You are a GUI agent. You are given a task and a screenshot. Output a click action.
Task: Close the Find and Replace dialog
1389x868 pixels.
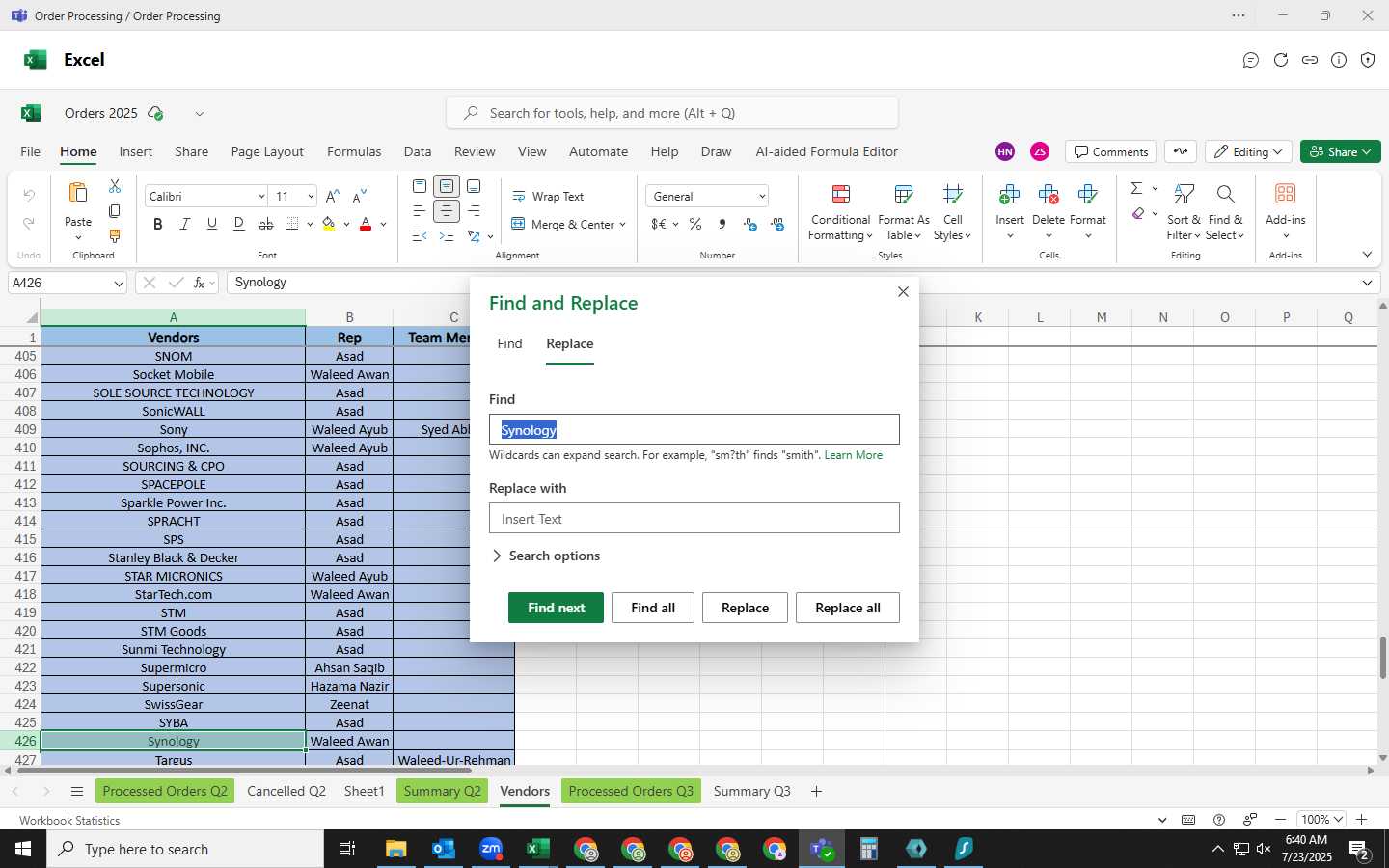pyautogui.click(x=903, y=291)
